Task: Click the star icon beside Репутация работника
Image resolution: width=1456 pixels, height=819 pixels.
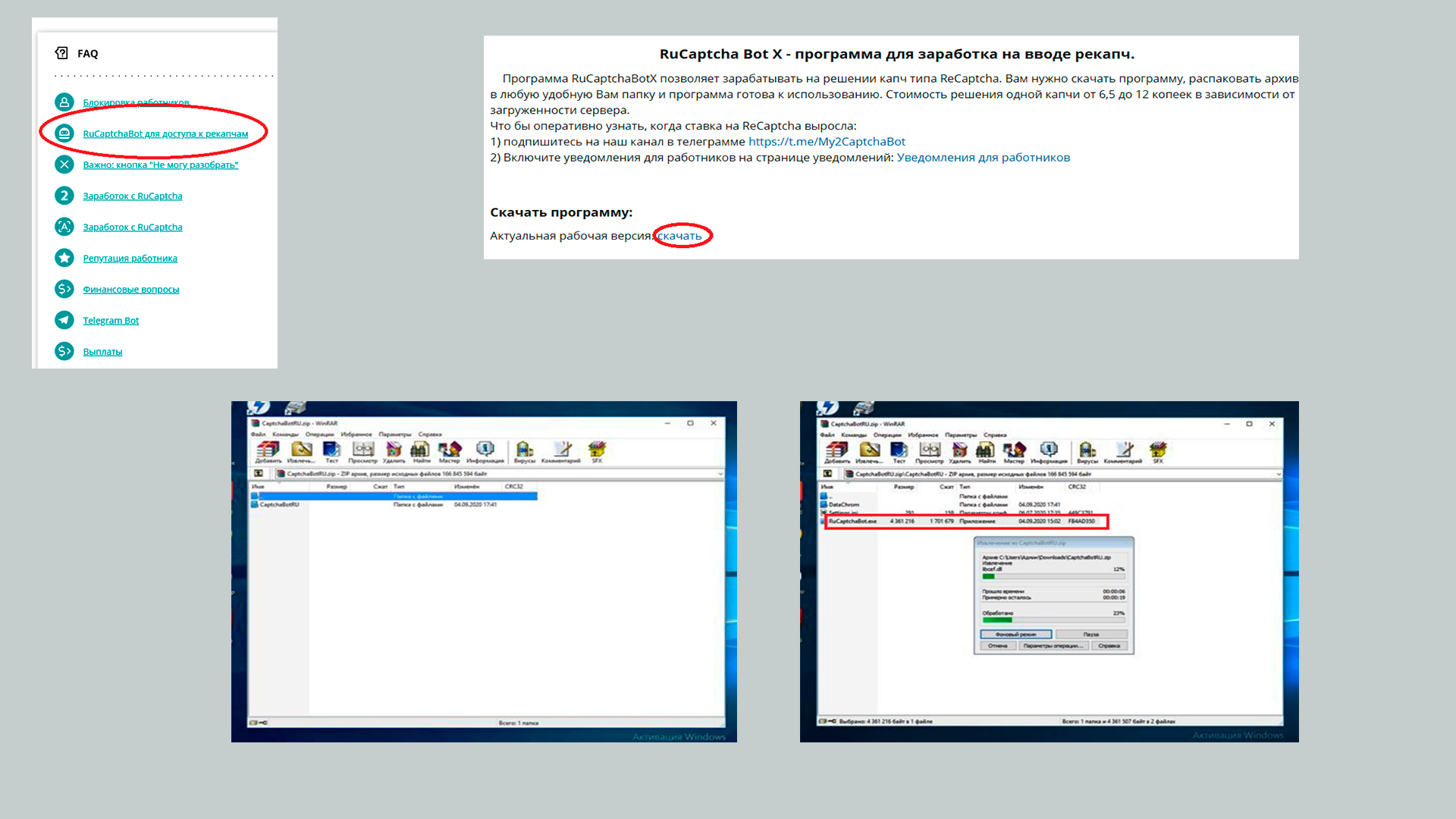Action: tap(64, 258)
